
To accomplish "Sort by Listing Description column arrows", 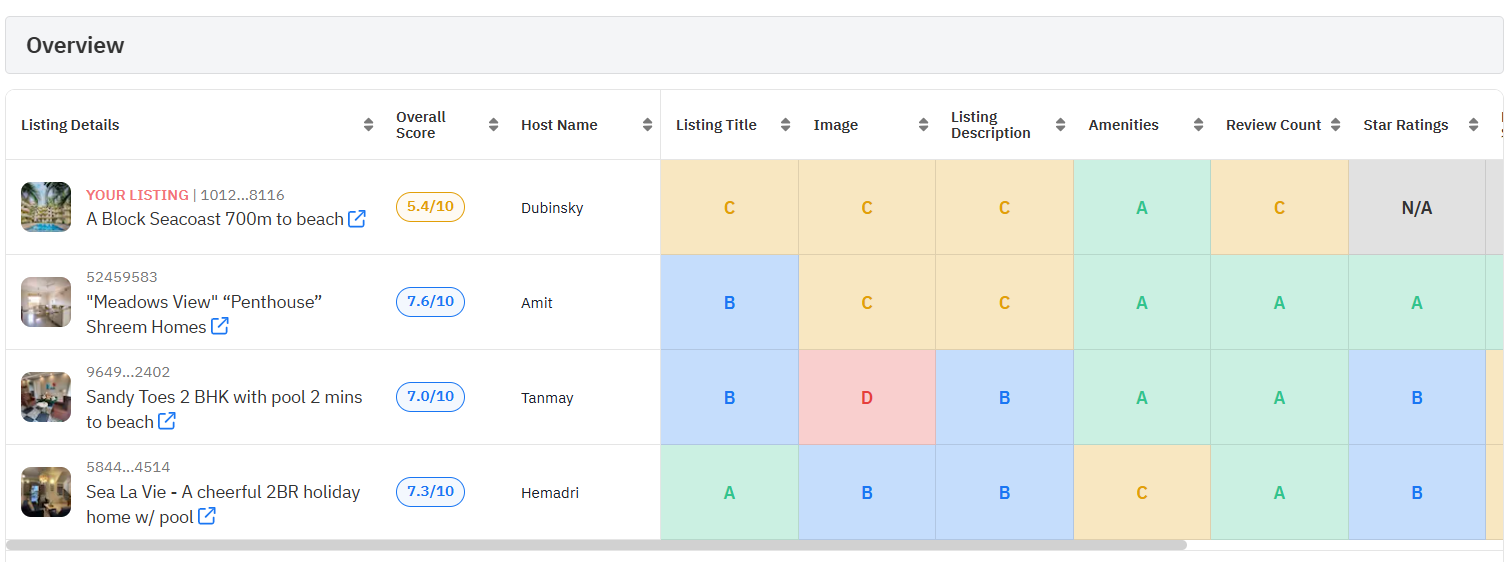I will tap(1060, 125).
